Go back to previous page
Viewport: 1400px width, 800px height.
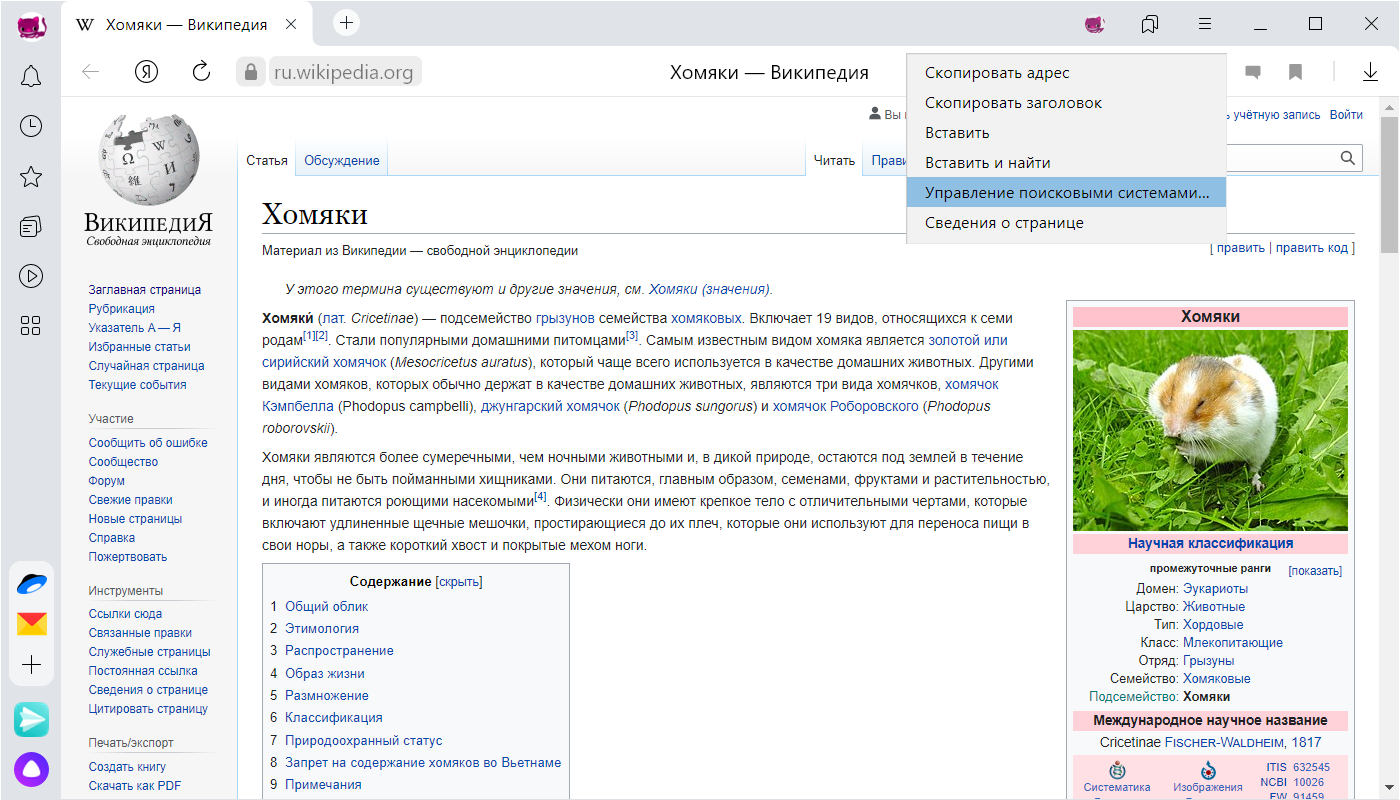point(91,71)
